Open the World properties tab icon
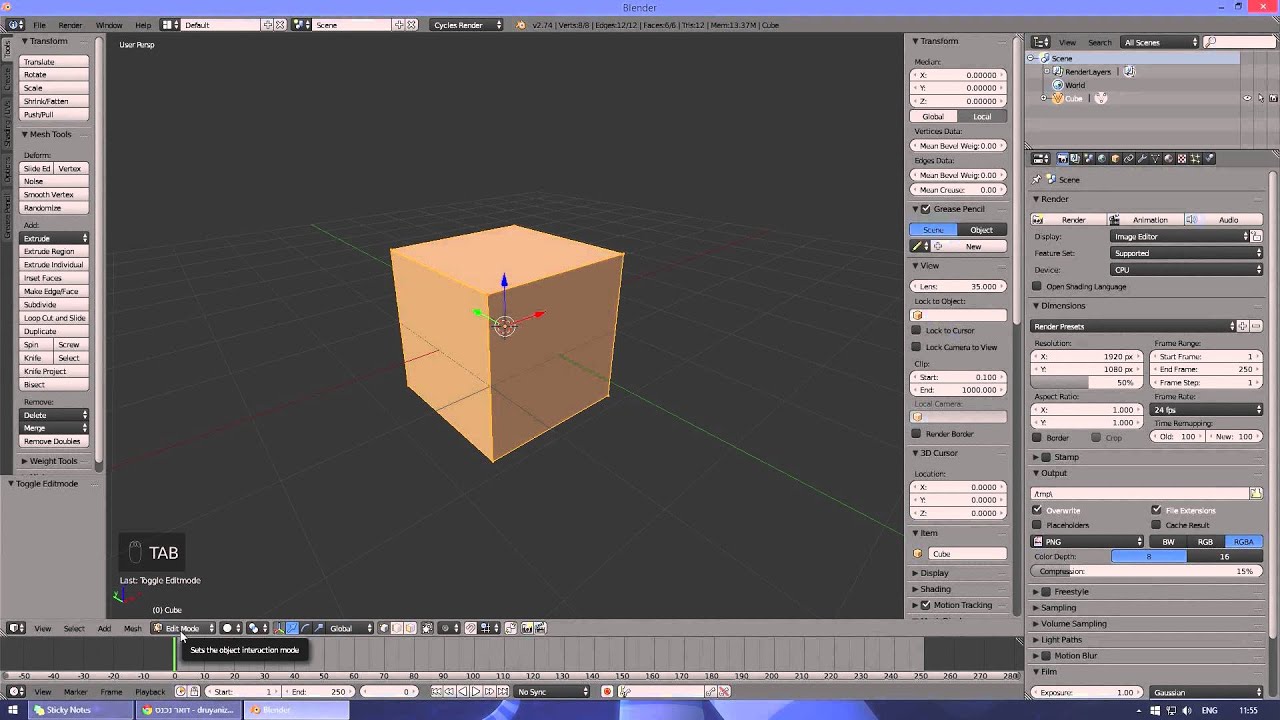This screenshot has height=720, width=1280. [1102, 158]
